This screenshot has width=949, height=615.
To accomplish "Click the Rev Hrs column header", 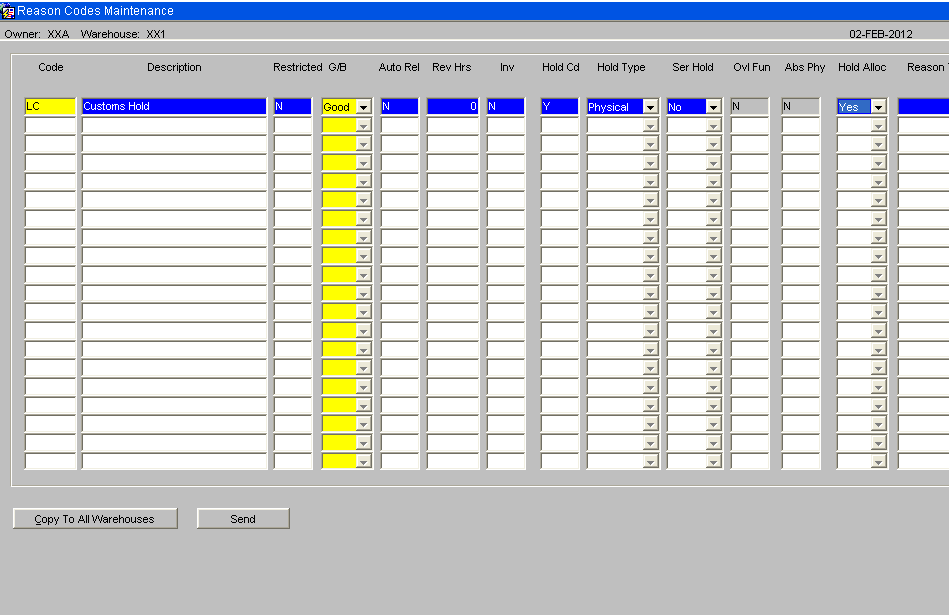I will point(452,67).
